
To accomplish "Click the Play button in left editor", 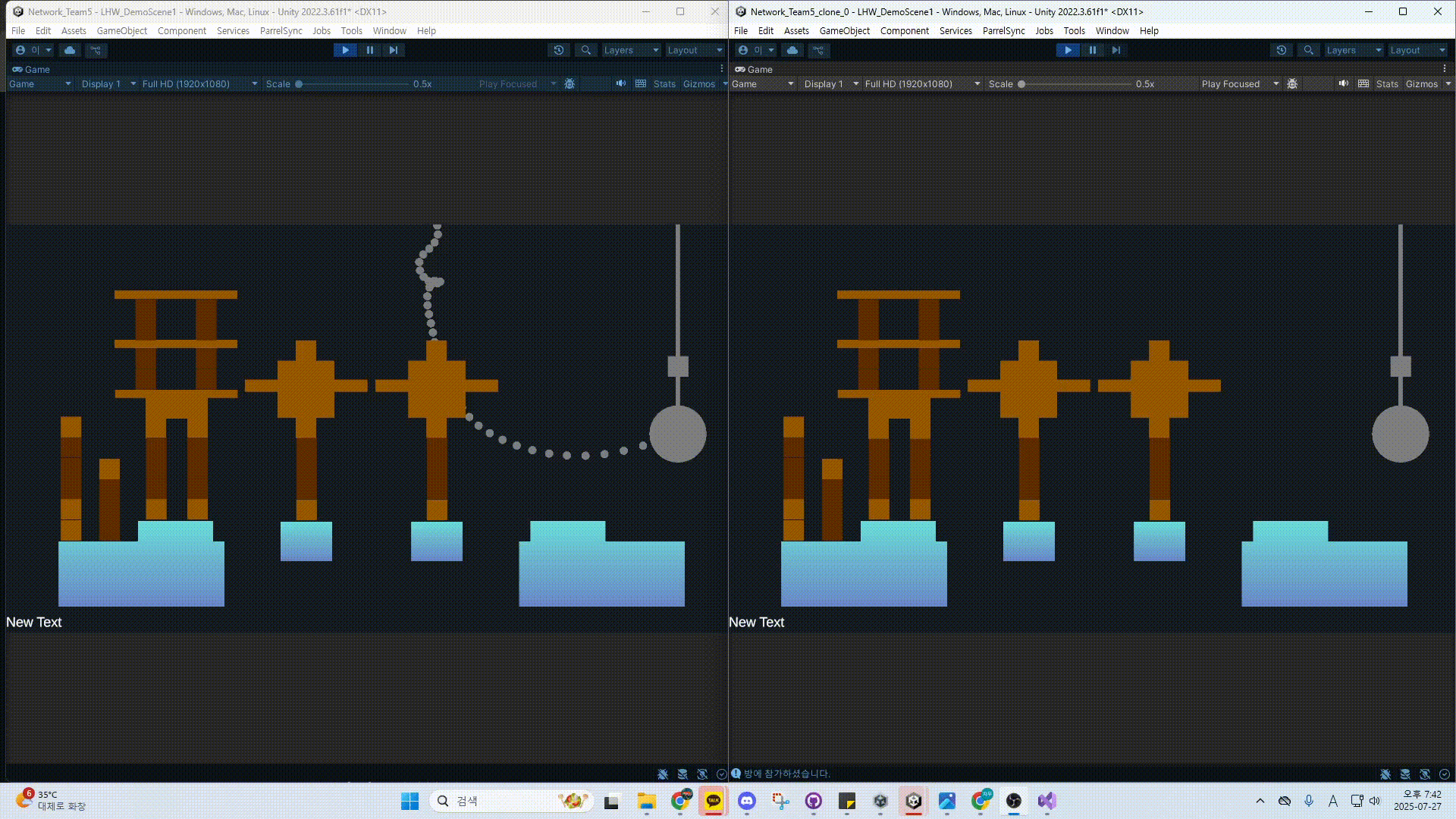I will (x=345, y=50).
